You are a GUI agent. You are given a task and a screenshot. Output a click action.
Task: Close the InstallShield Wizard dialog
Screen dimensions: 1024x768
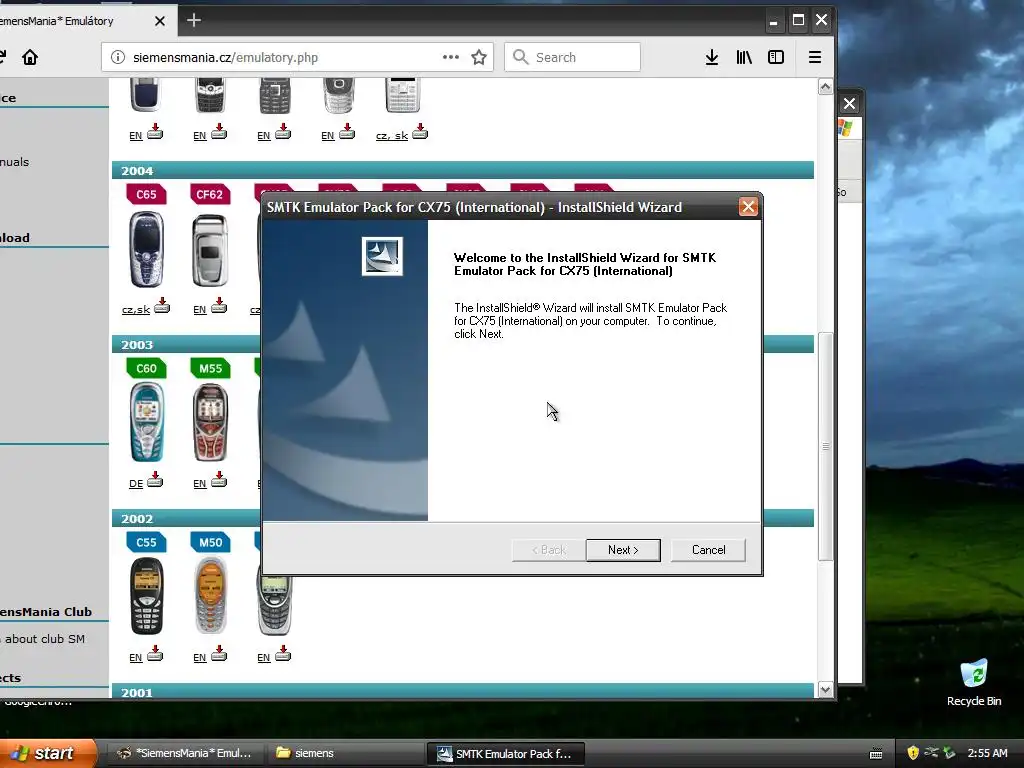(748, 207)
